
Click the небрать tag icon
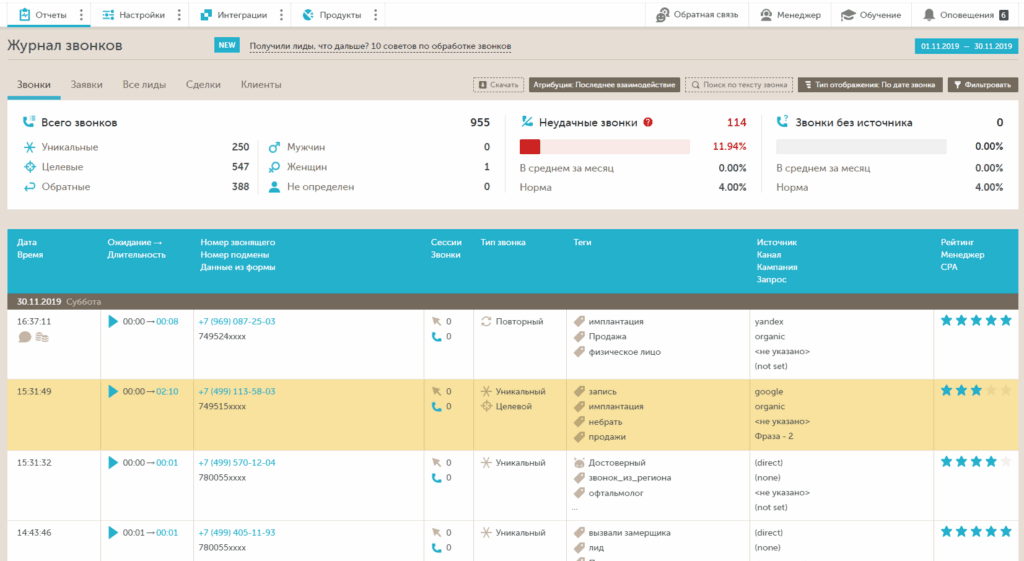(x=579, y=422)
